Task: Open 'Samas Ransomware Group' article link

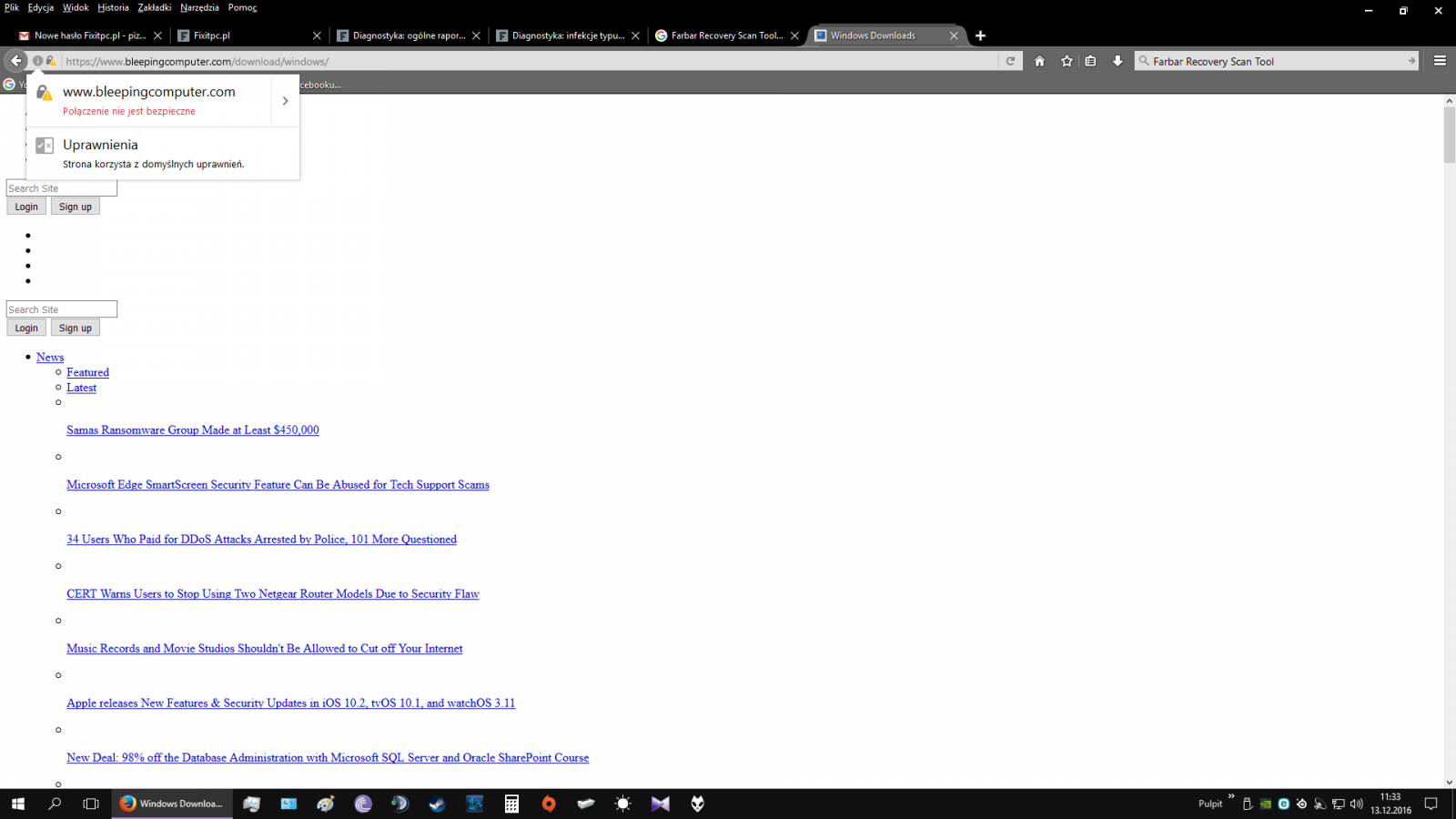Action: click(x=193, y=430)
